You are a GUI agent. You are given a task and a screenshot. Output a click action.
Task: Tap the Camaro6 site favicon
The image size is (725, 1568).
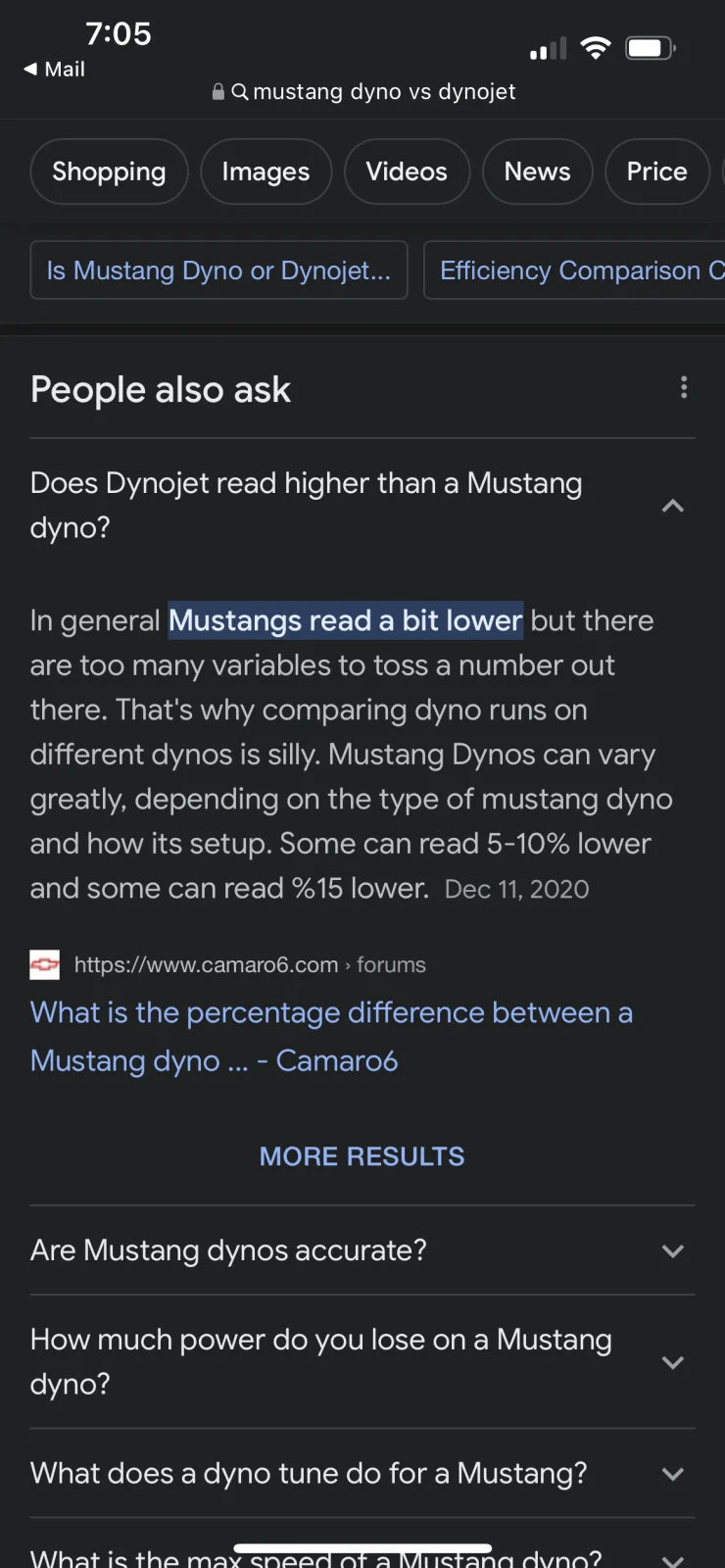click(x=45, y=965)
